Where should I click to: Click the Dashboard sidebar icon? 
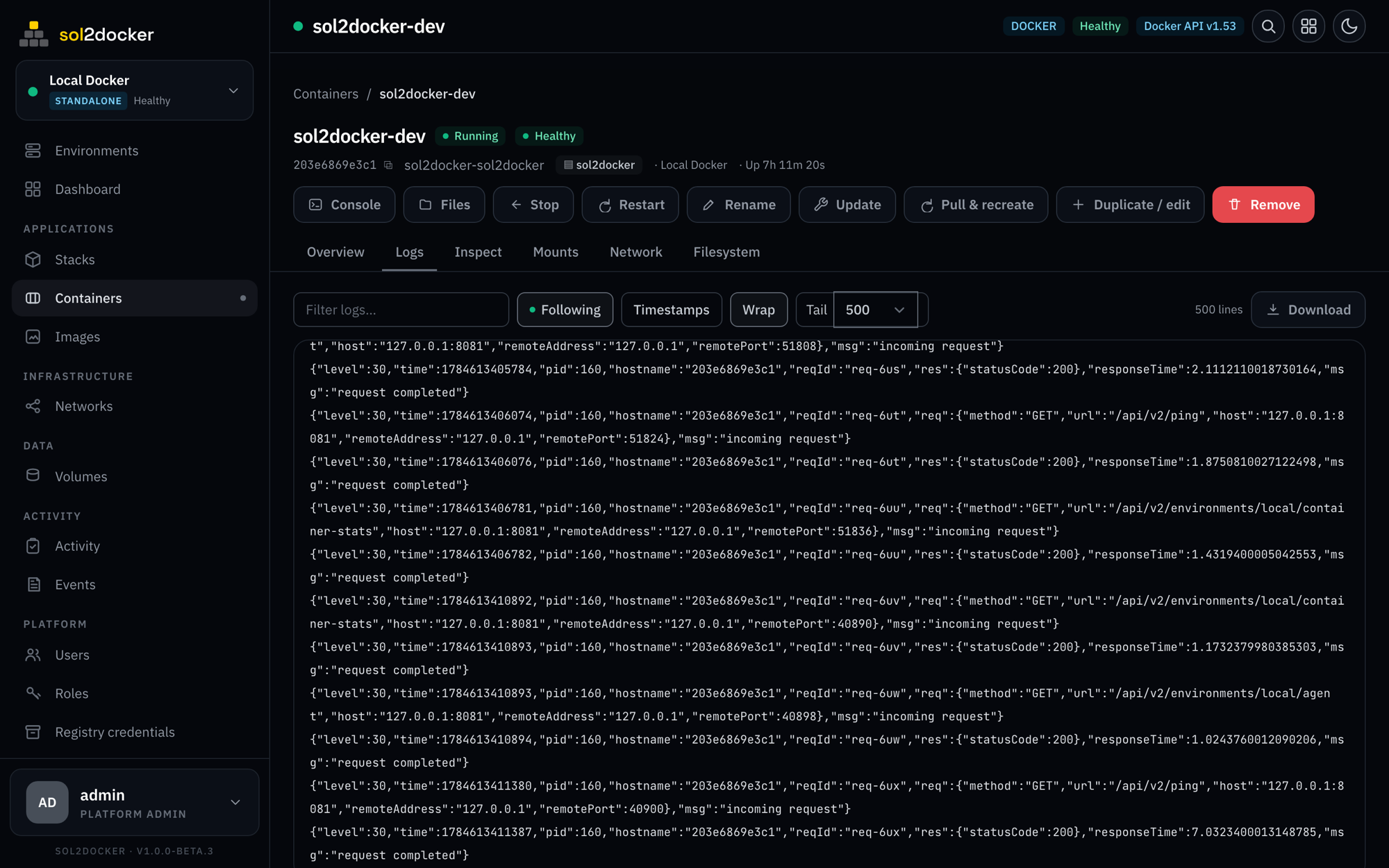coord(33,189)
